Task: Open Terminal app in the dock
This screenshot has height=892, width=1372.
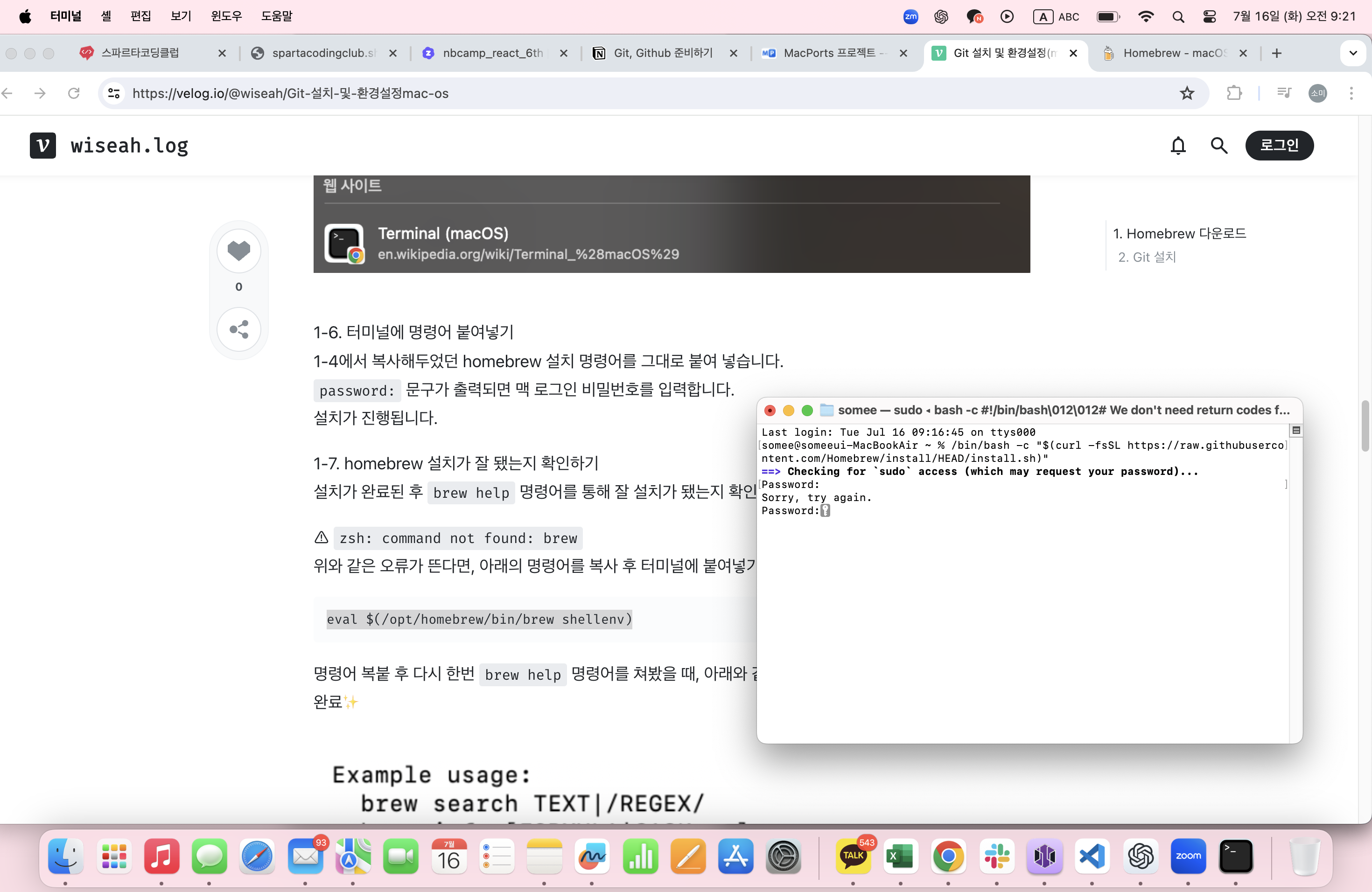Action: [x=1236, y=856]
